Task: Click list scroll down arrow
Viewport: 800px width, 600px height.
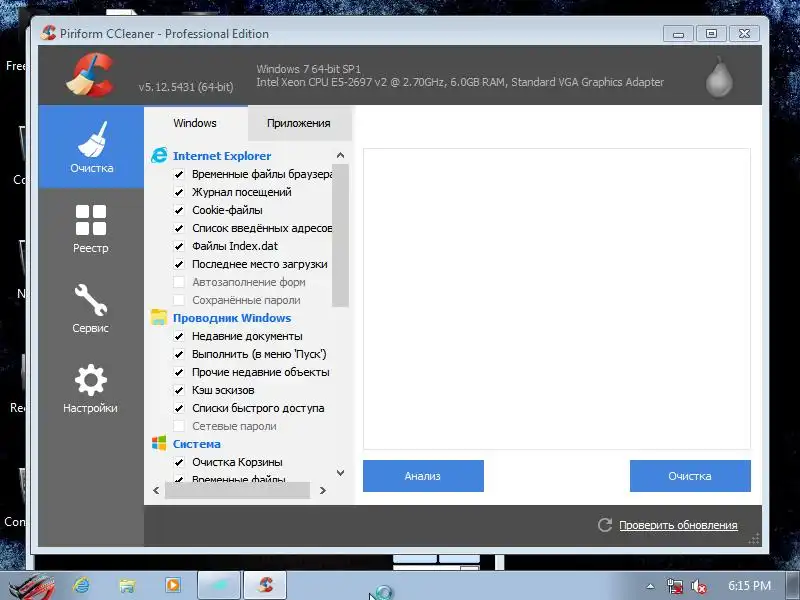Action: pyautogui.click(x=340, y=473)
